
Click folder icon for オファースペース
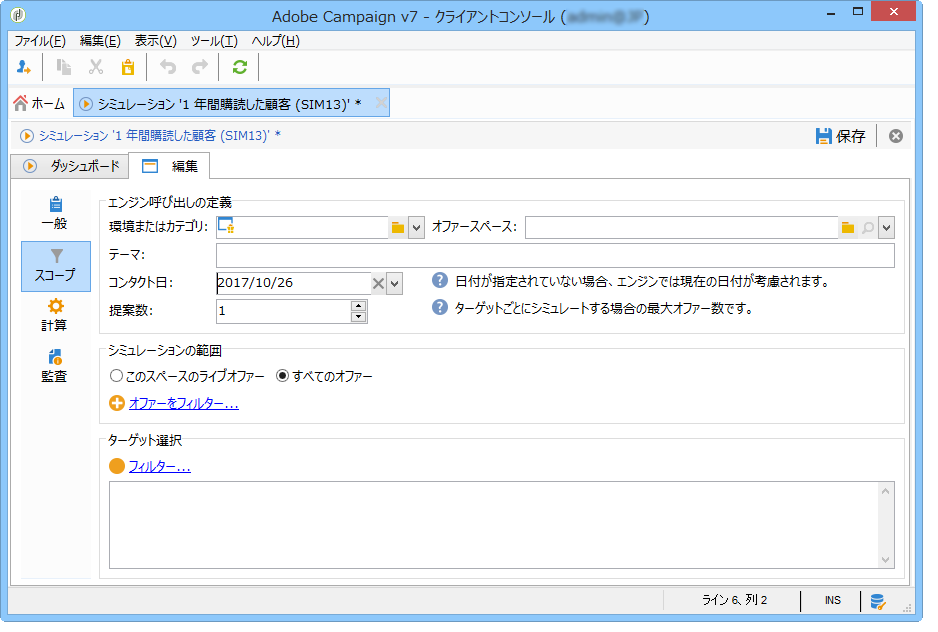click(x=848, y=227)
